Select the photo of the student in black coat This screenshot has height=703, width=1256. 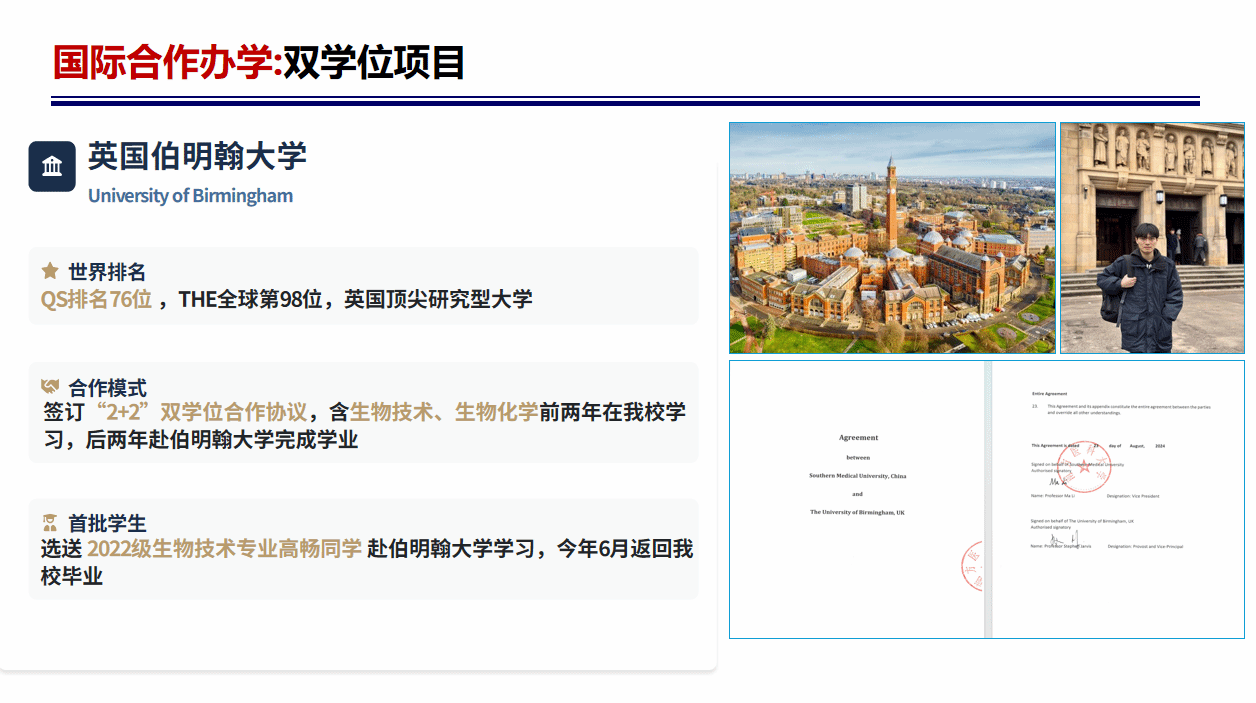click(1152, 238)
